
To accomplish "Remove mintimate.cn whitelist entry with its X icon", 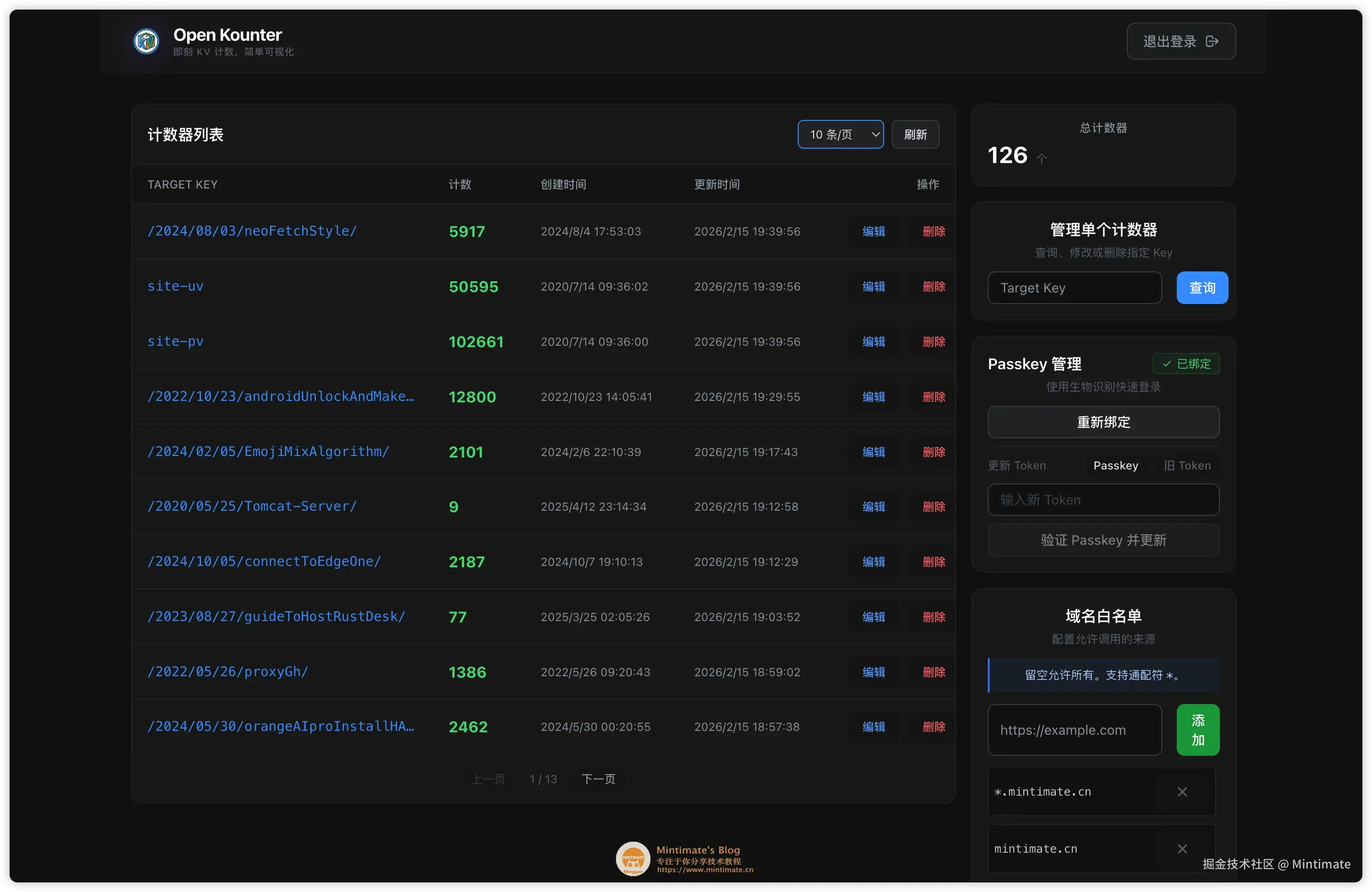I will (x=1183, y=848).
